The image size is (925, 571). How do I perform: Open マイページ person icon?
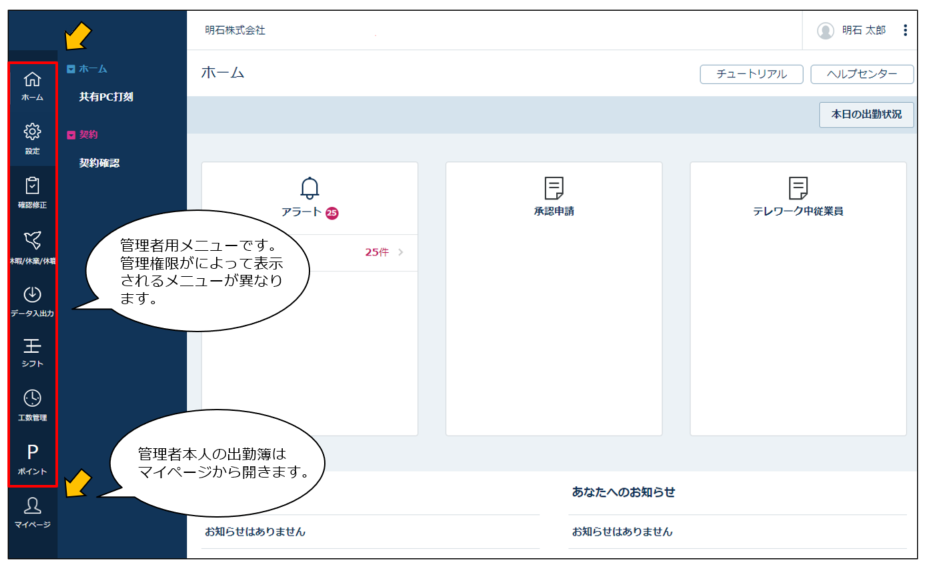click(32, 505)
